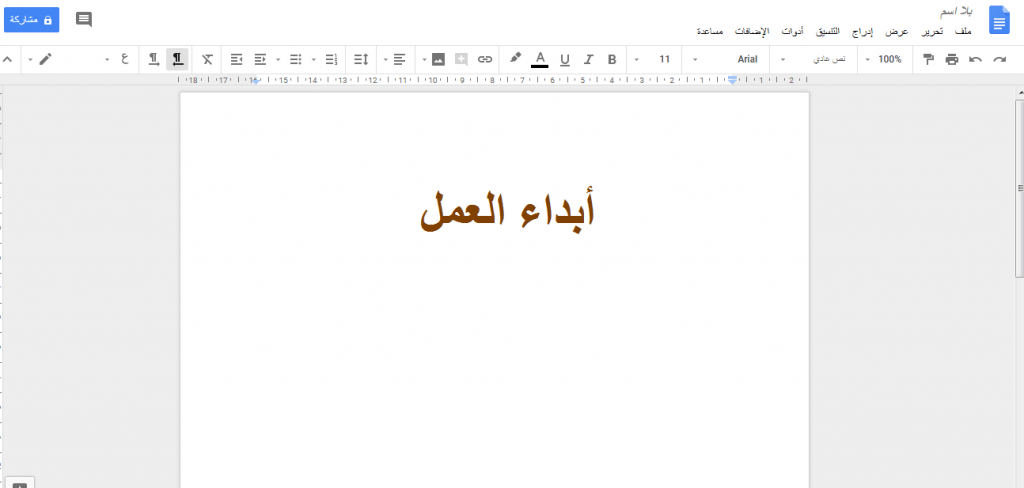Open paragraph style dropdown نص عادي
This screenshot has width=1024, height=488.
click(x=815, y=59)
